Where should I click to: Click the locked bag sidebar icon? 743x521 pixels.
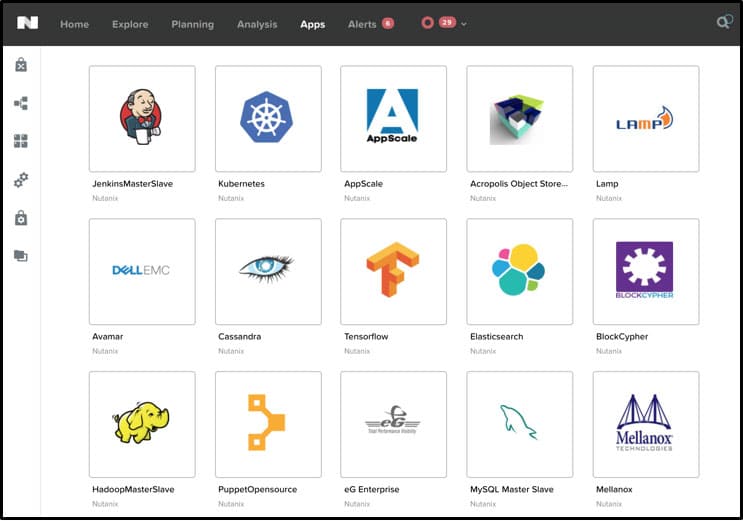point(21,218)
